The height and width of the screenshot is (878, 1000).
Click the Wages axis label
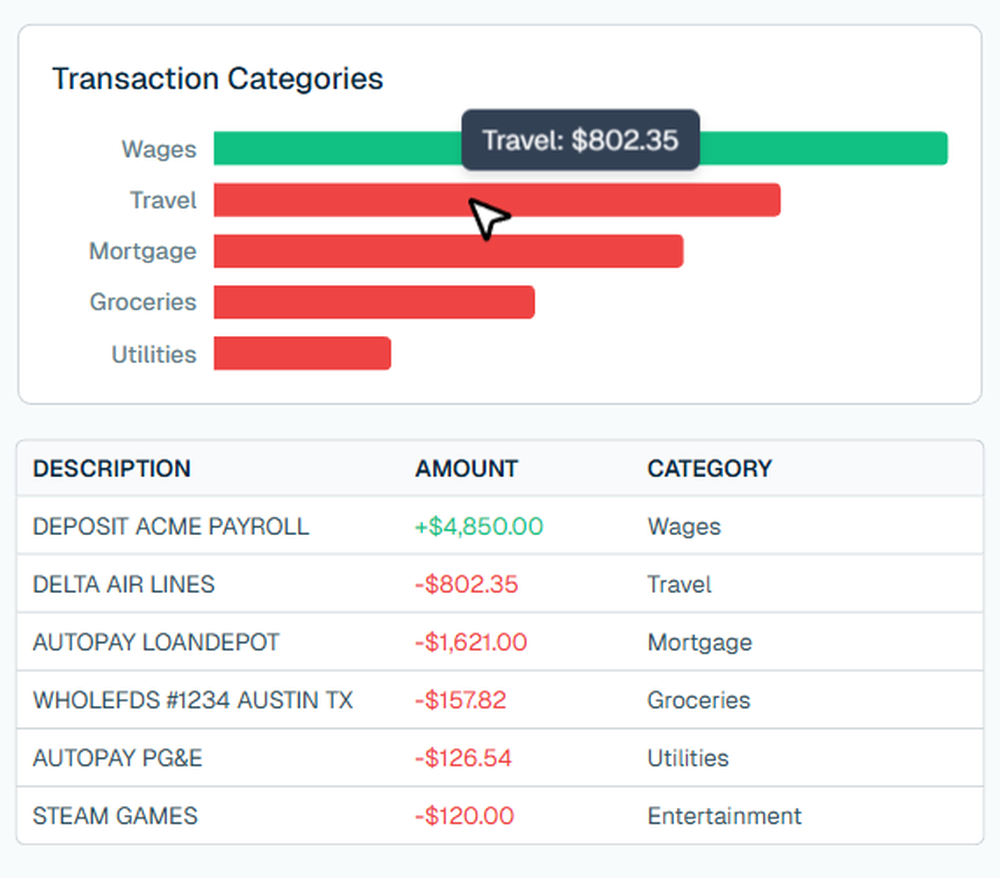[158, 148]
